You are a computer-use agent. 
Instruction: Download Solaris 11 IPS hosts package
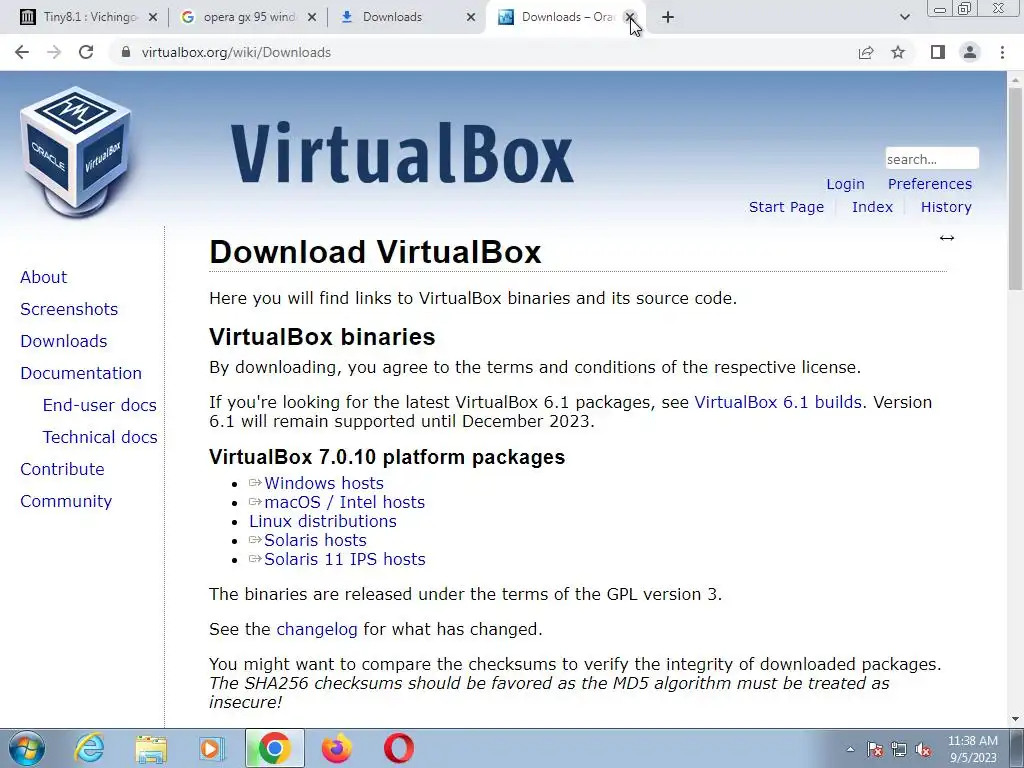[x=345, y=559]
